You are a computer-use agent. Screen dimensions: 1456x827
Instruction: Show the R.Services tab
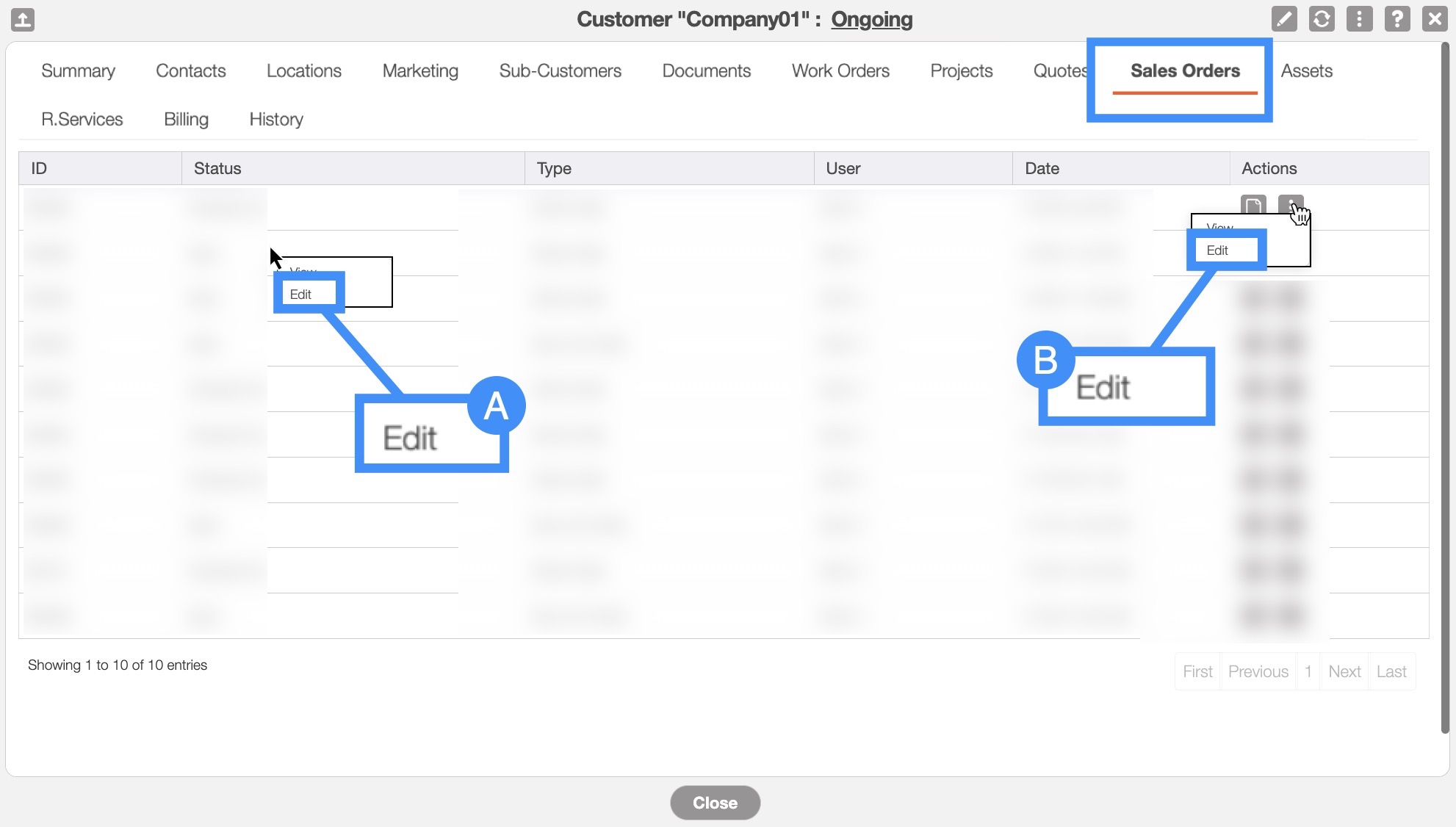pyautogui.click(x=82, y=120)
